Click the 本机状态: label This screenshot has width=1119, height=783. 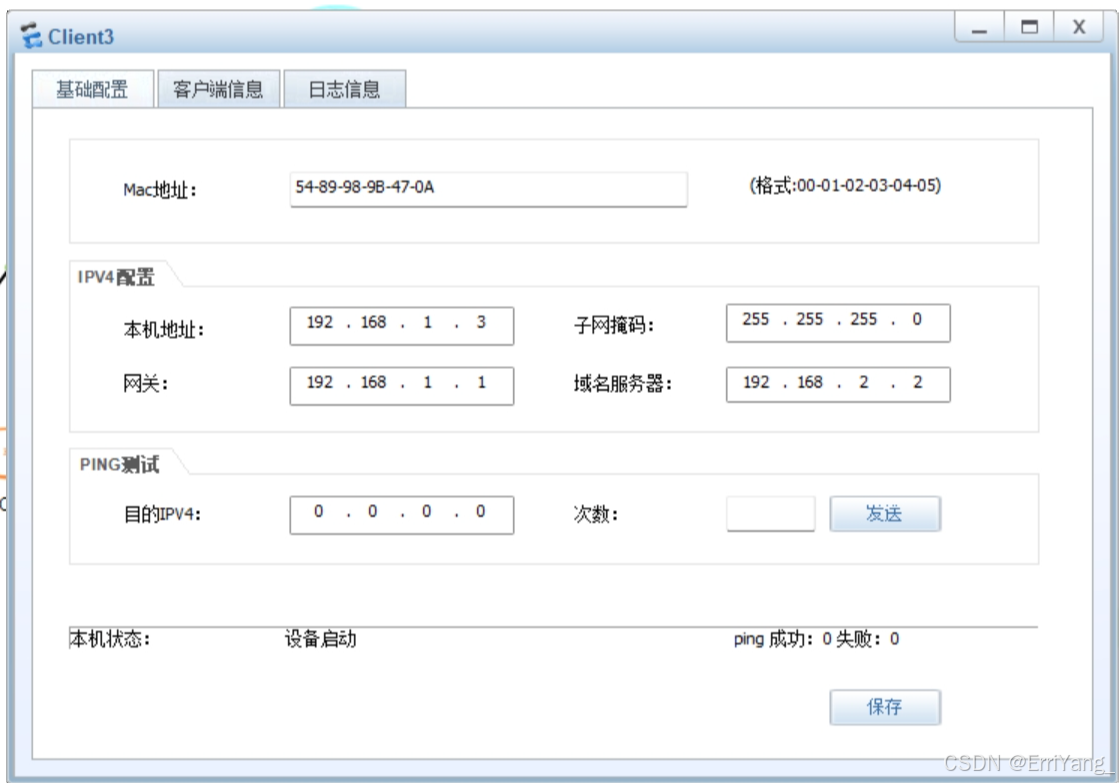pos(110,639)
